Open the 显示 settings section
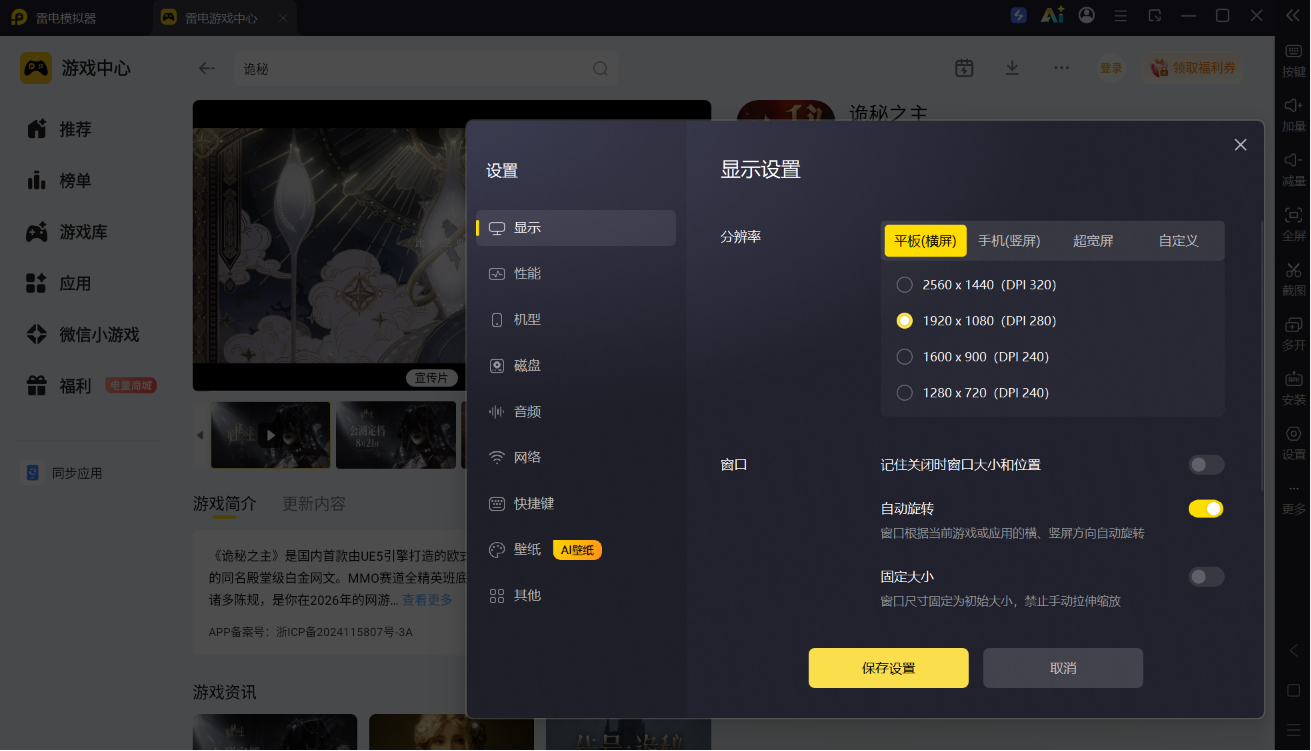 click(x=576, y=228)
